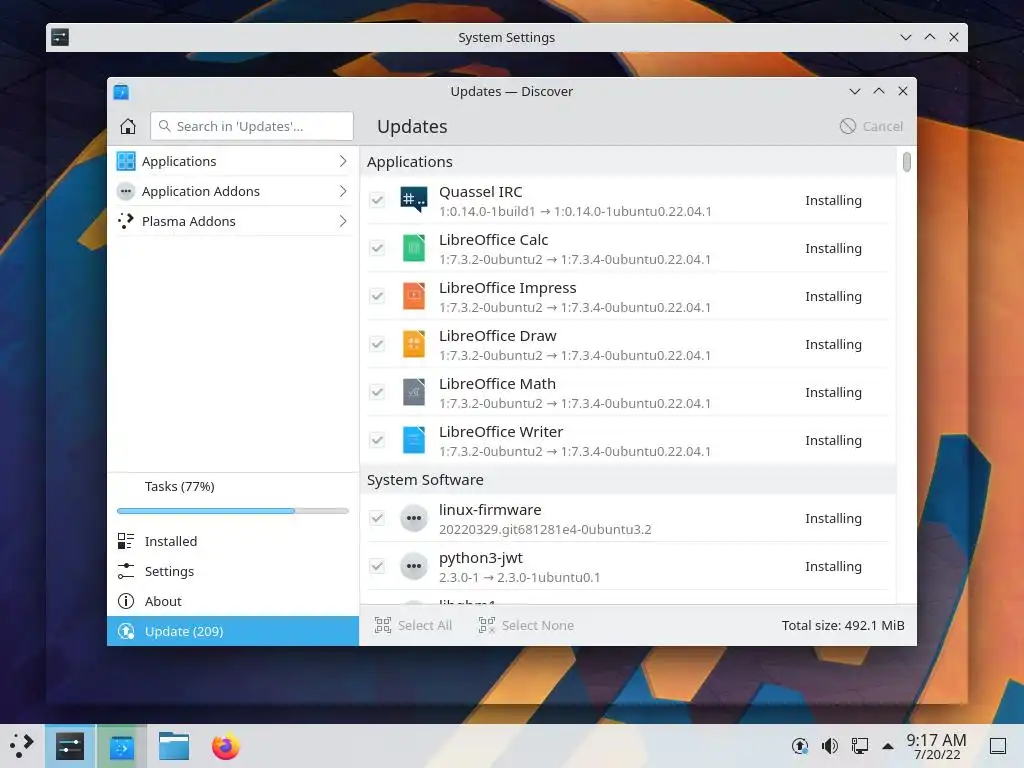Toggle the linux-firmware update checkbox
This screenshot has height=768, width=1024.
coord(377,519)
